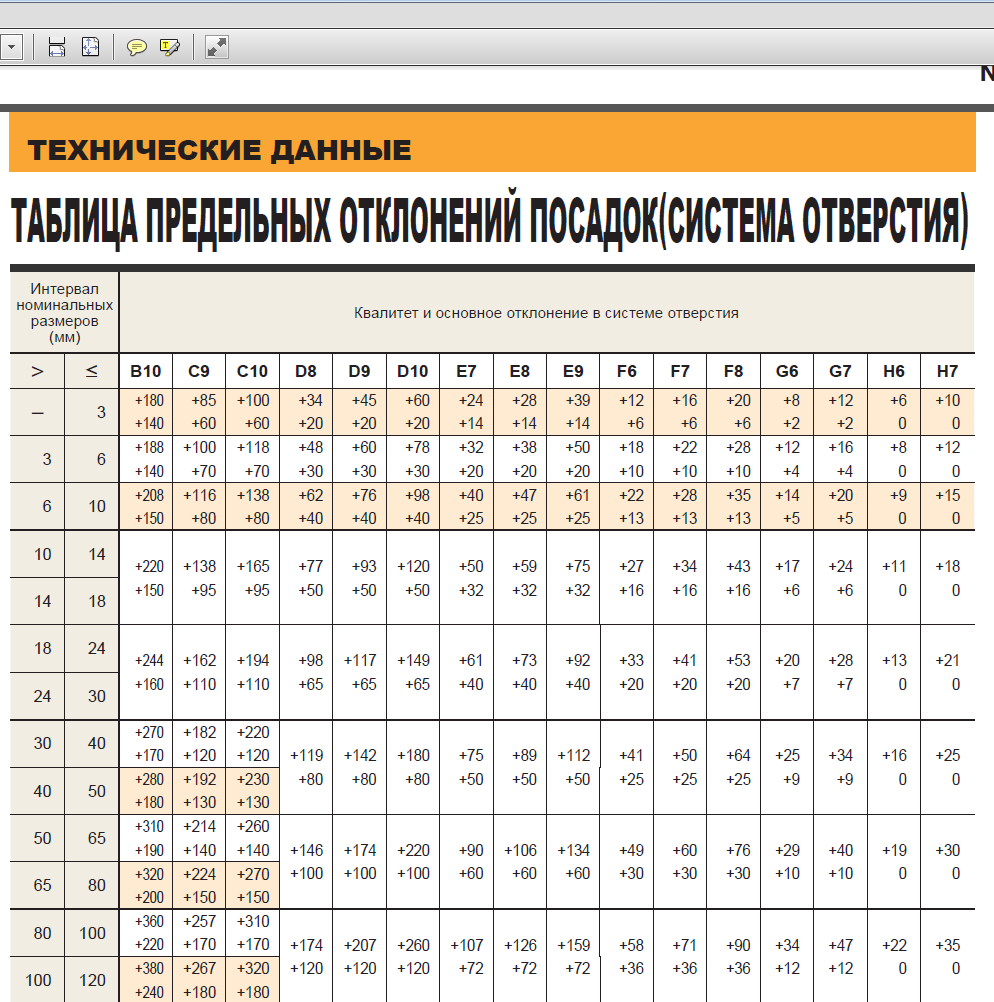This screenshot has height=1002, width=994.
Task: Click the fit one full page icon
Action: coord(90,47)
